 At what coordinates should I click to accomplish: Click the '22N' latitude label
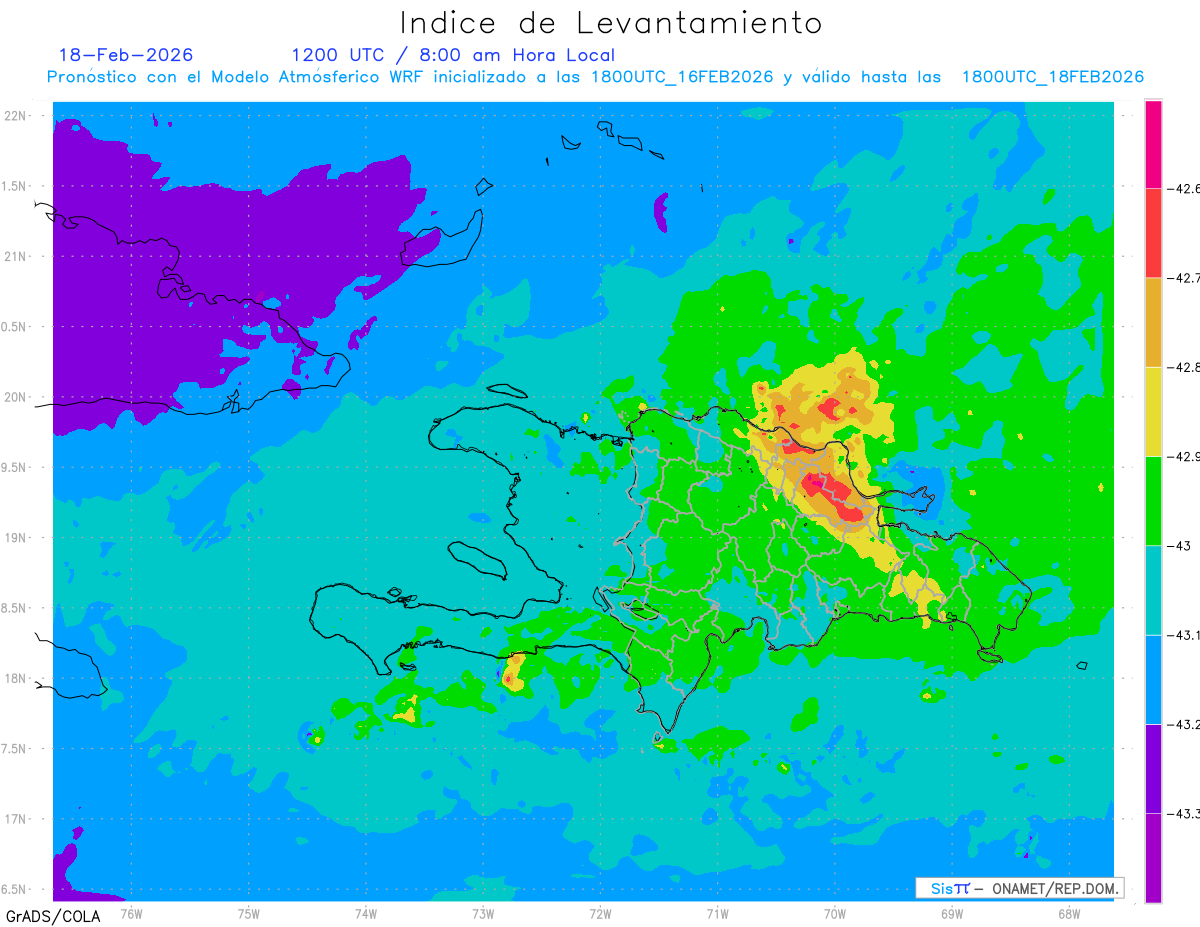[x=16, y=115]
